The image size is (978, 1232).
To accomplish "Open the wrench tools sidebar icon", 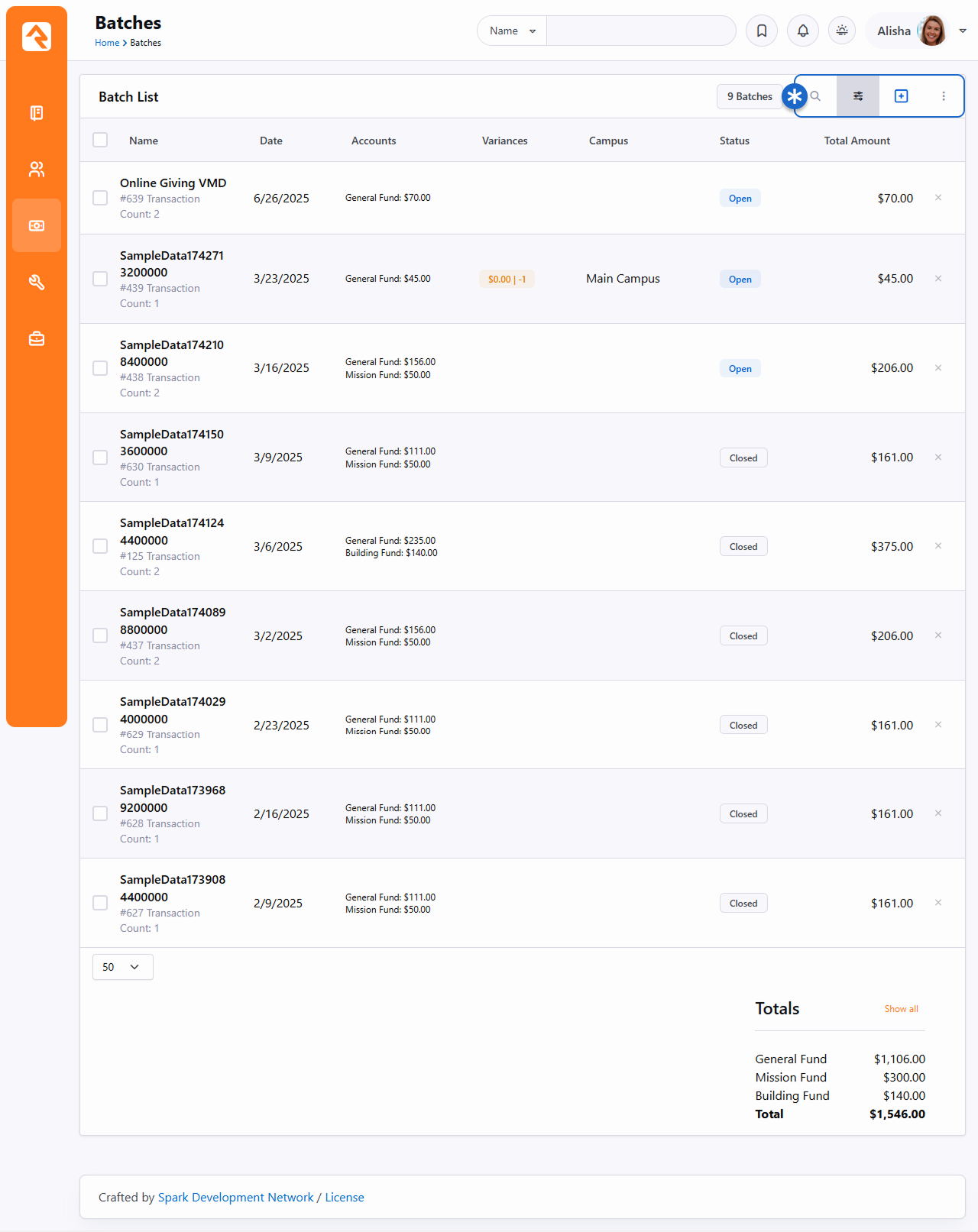I will coord(37,282).
